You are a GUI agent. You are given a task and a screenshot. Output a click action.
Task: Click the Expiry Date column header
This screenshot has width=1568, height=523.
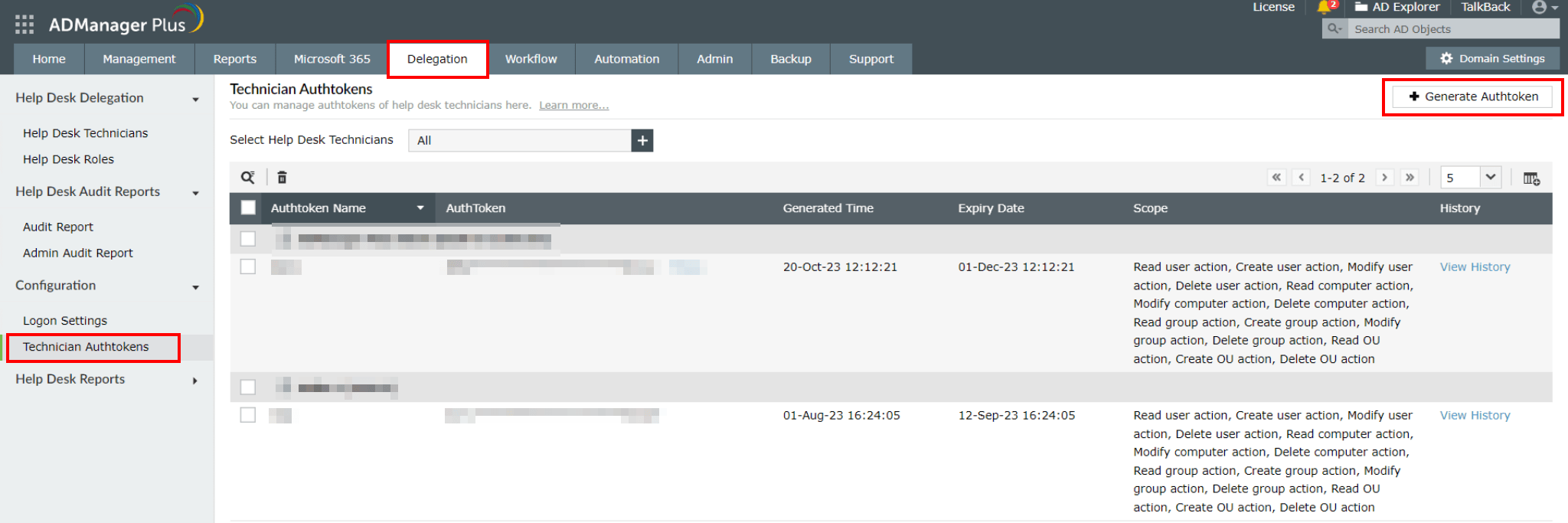(991, 208)
